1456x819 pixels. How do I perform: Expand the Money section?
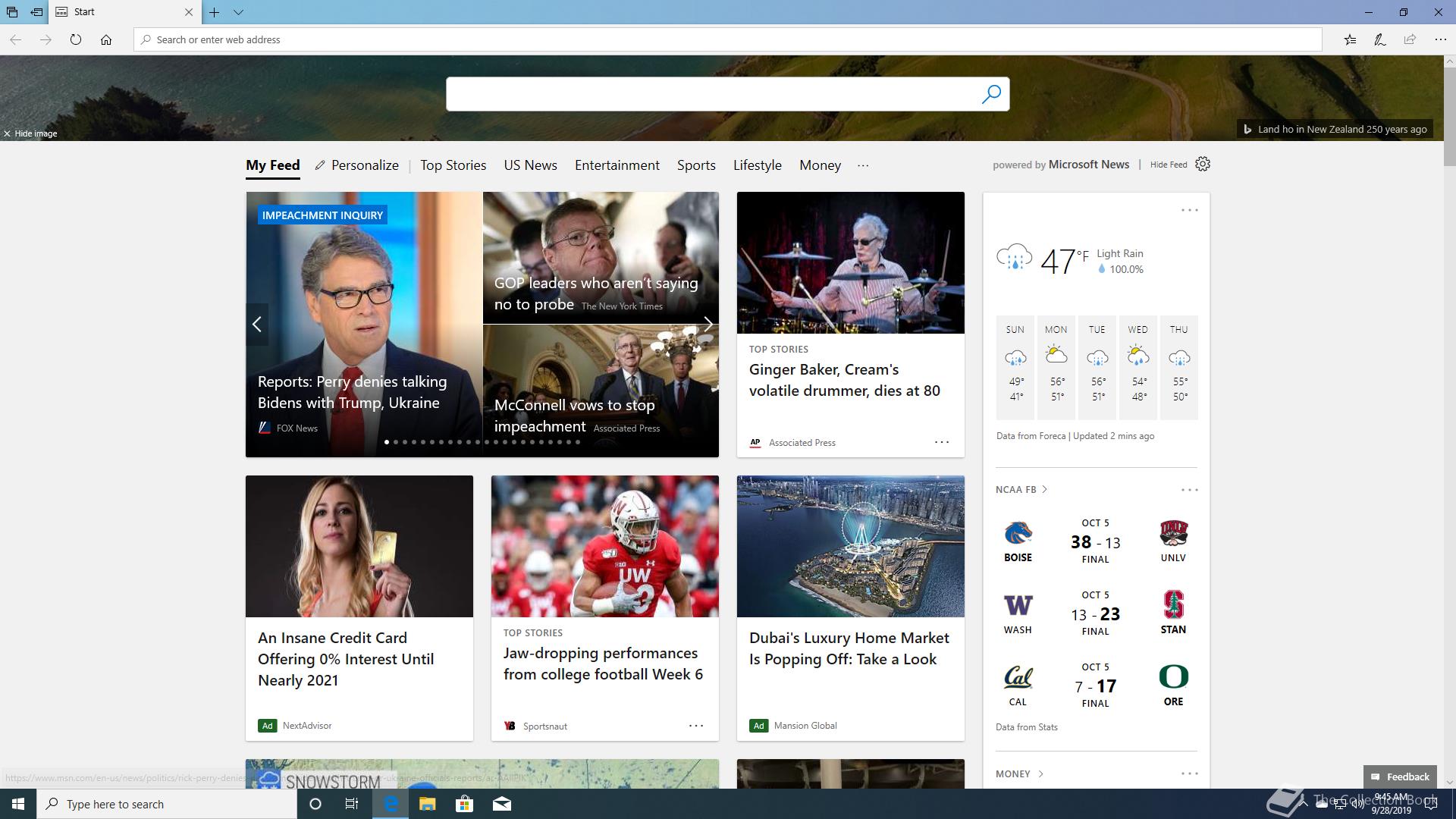1020,774
